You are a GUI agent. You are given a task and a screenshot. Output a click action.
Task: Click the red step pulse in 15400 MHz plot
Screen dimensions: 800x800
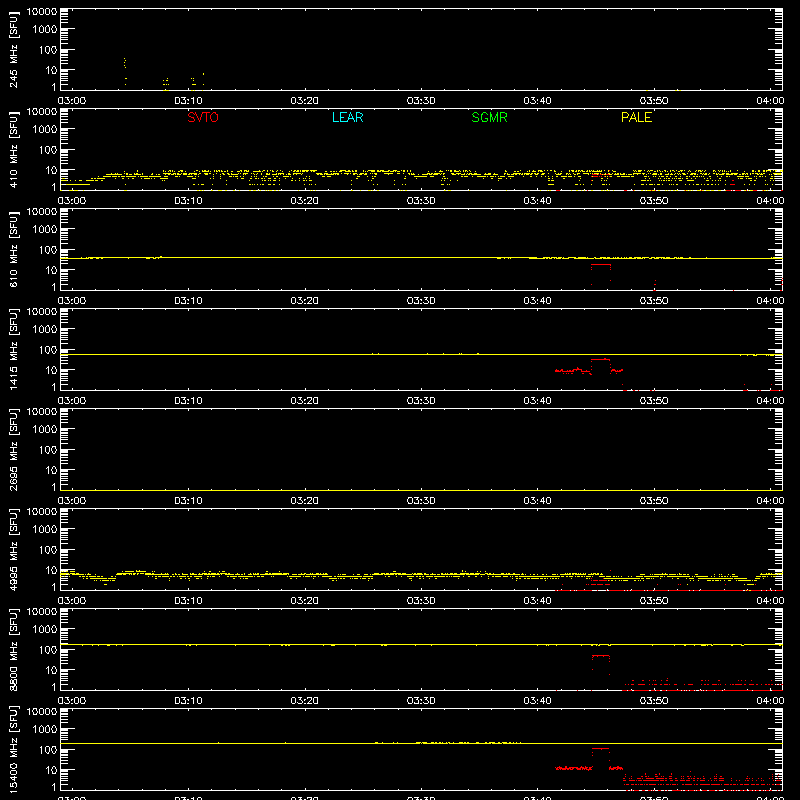pos(601,749)
